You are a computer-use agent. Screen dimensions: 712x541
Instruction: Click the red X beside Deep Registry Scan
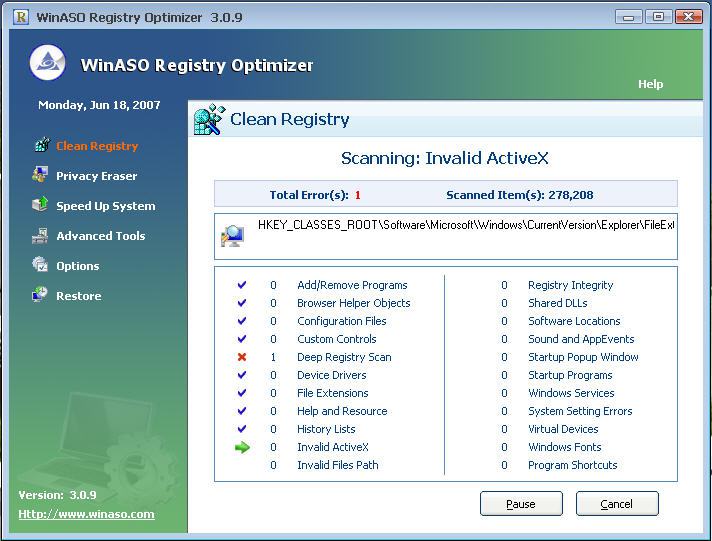(242, 357)
